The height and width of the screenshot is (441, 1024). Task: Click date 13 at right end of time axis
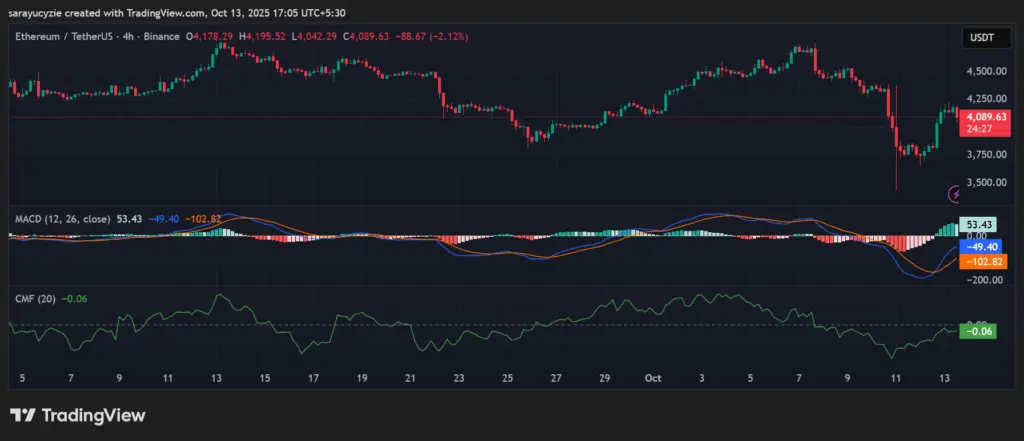click(943, 379)
